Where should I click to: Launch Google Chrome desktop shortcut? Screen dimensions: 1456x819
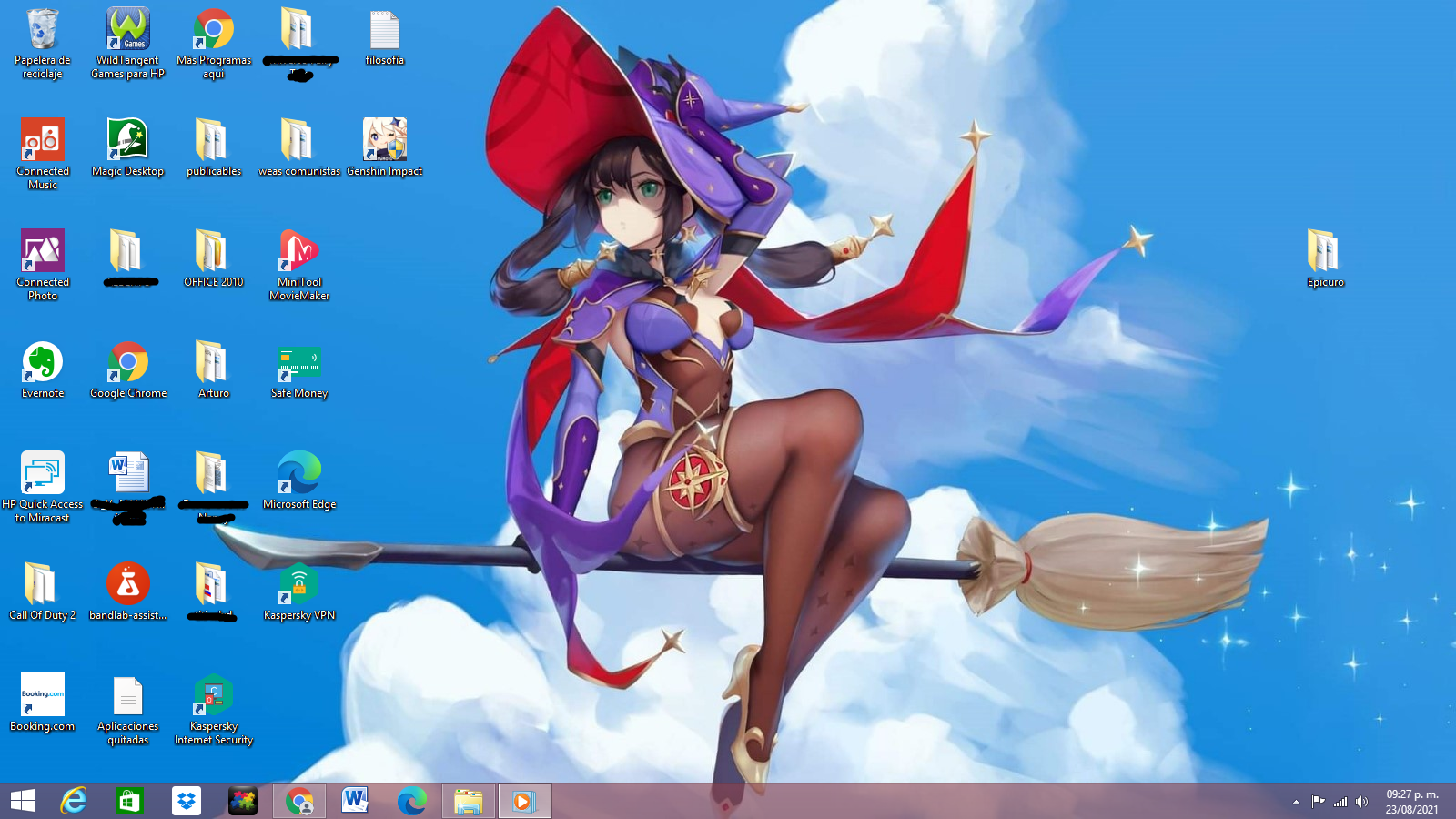coord(127,369)
